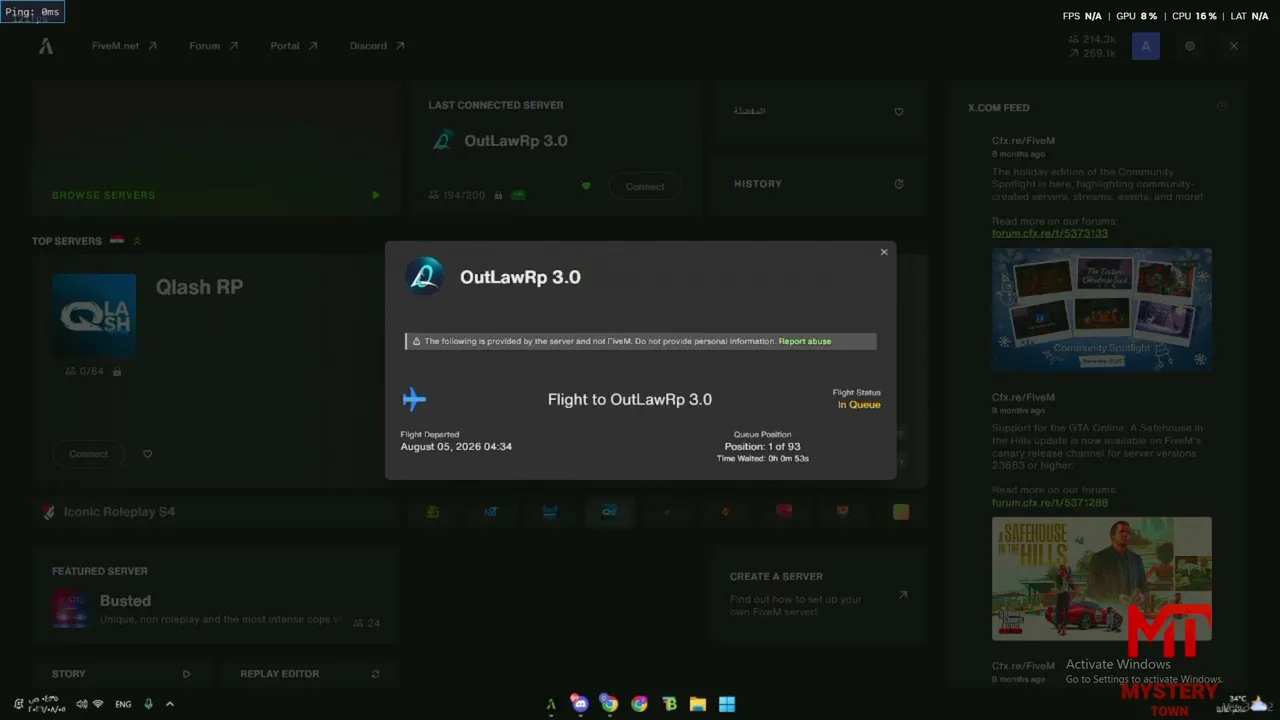Open FiveM settings via the gear icon
Screen dimensions: 1280x720
pos(1190,46)
